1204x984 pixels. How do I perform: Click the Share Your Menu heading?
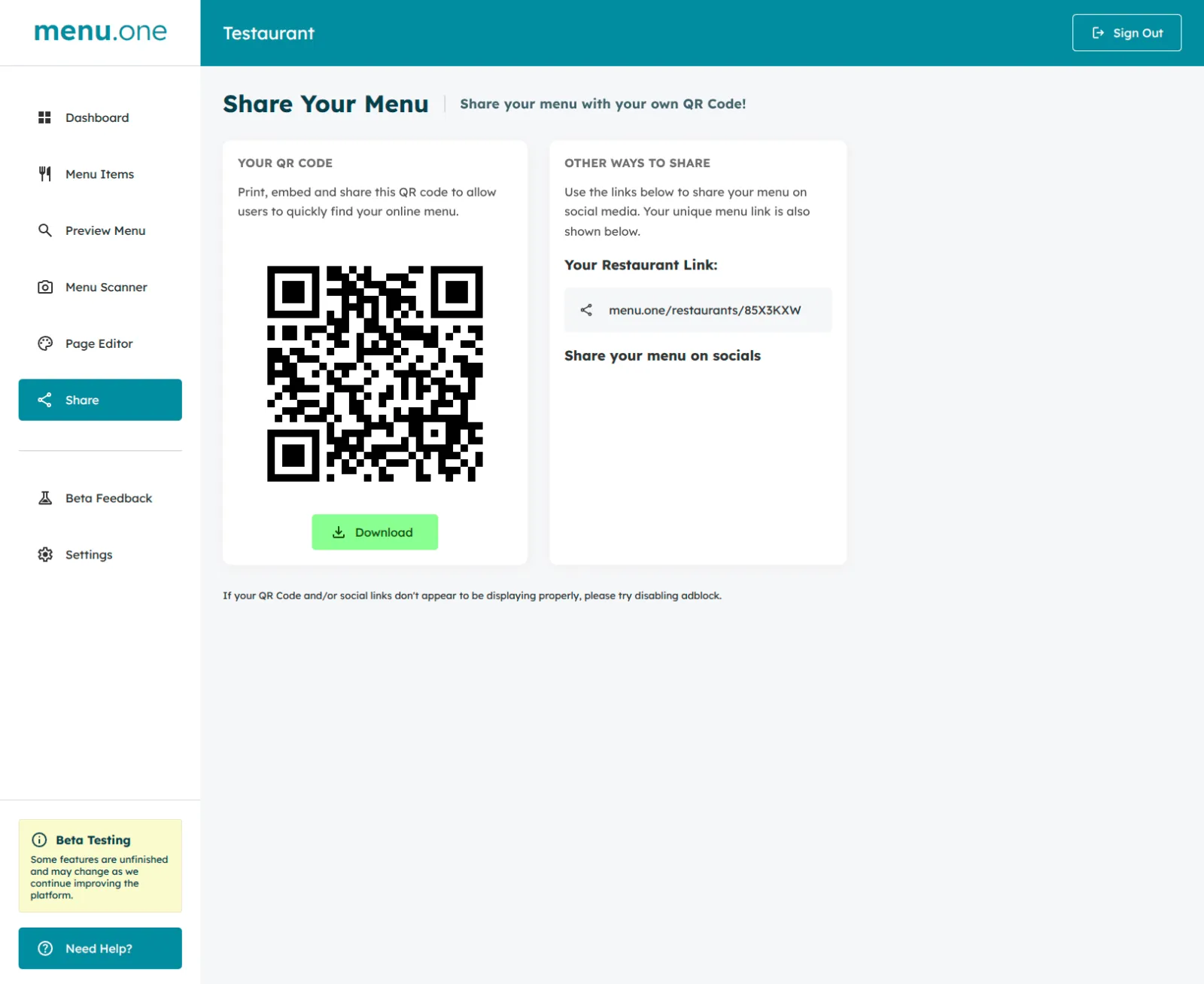(326, 104)
